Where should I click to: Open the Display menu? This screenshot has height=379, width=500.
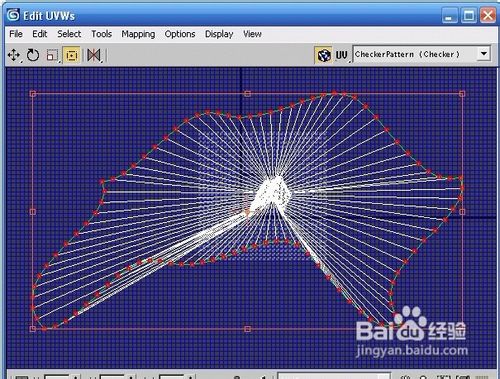click(219, 34)
